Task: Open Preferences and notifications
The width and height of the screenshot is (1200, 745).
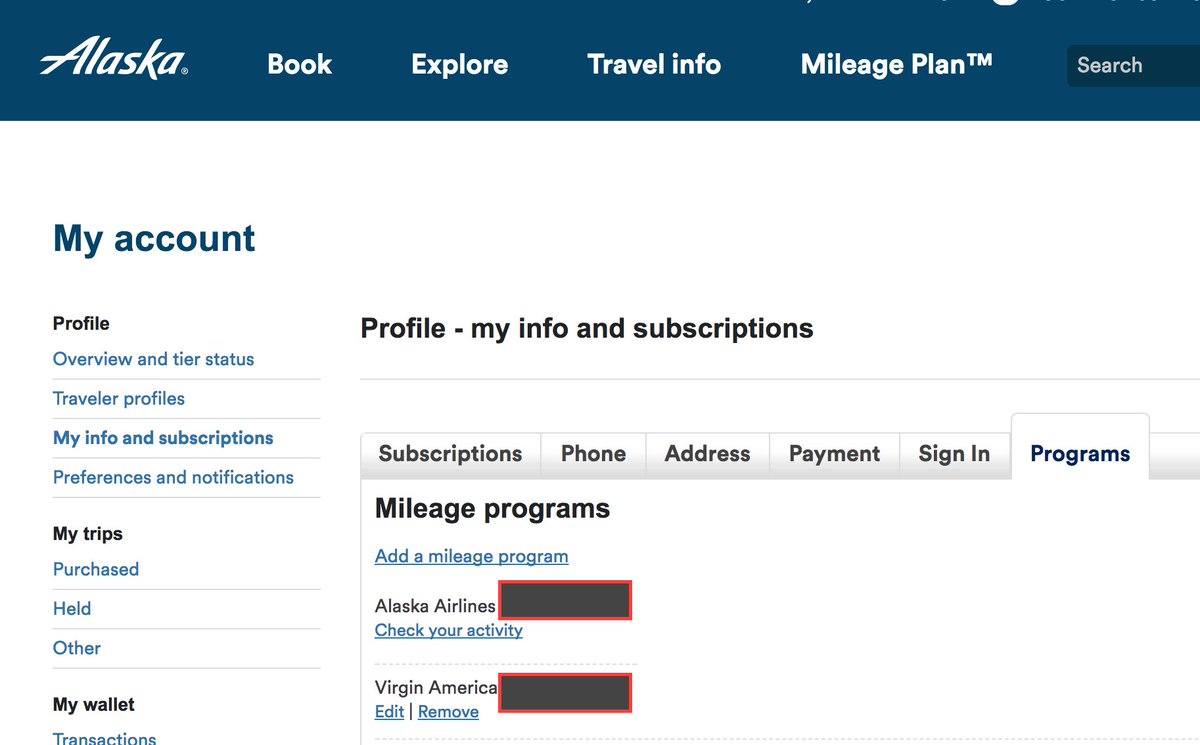Action: (173, 477)
